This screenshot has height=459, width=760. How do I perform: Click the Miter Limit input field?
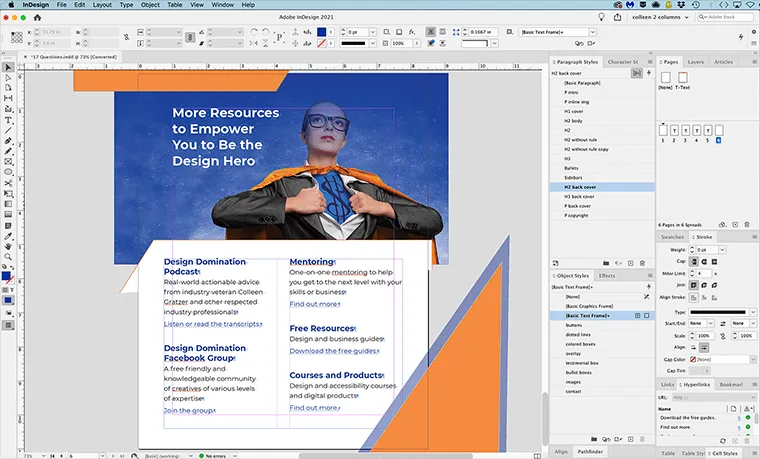(704, 274)
